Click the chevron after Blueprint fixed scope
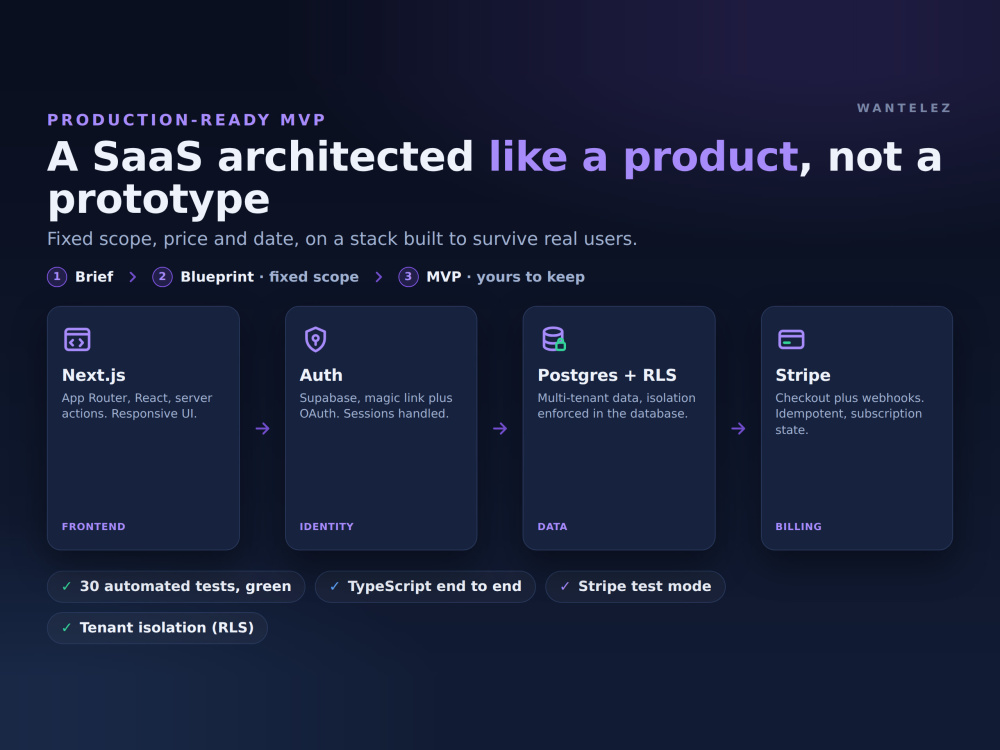 (x=379, y=277)
